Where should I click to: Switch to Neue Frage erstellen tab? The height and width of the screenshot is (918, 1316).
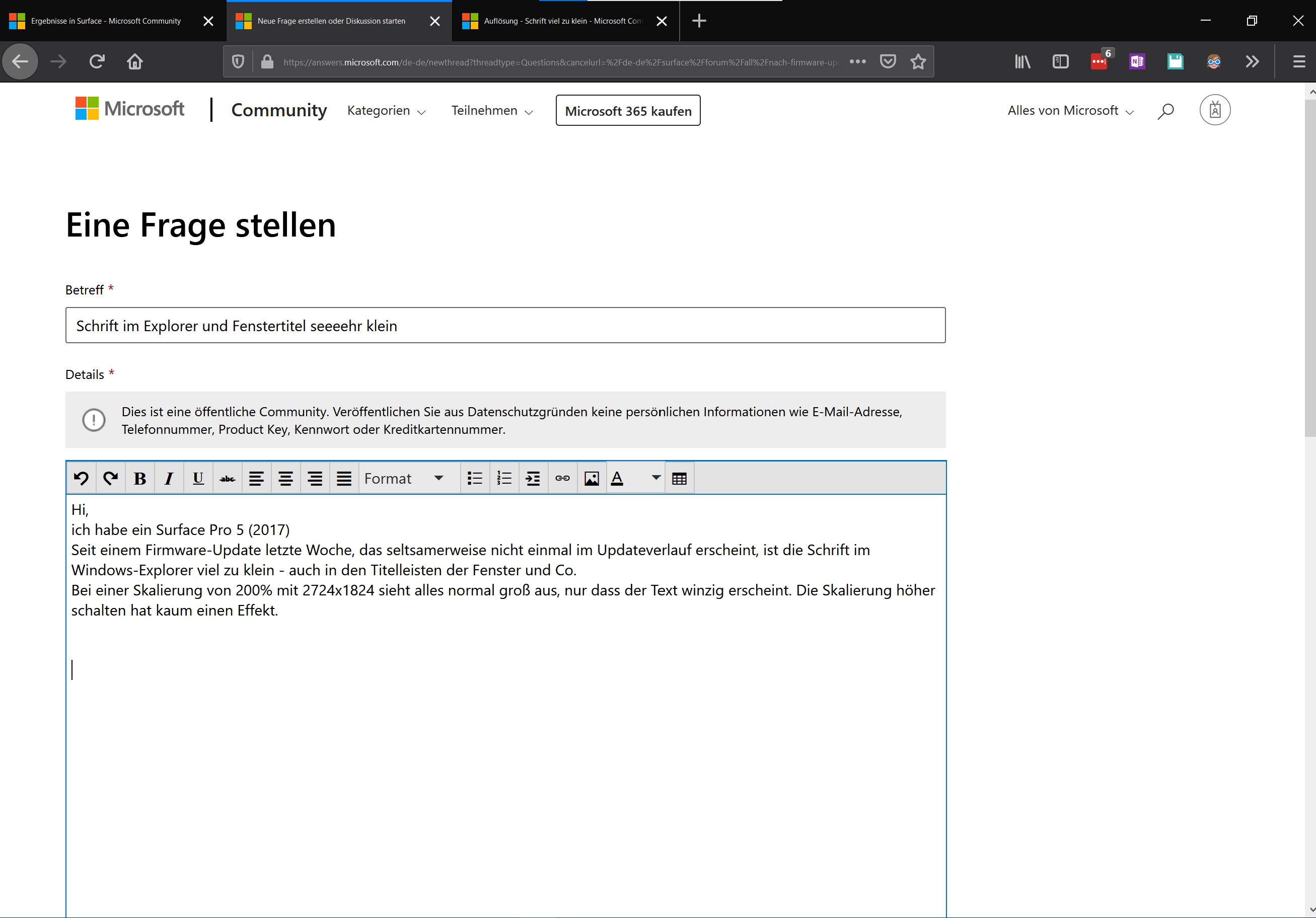click(x=331, y=21)
